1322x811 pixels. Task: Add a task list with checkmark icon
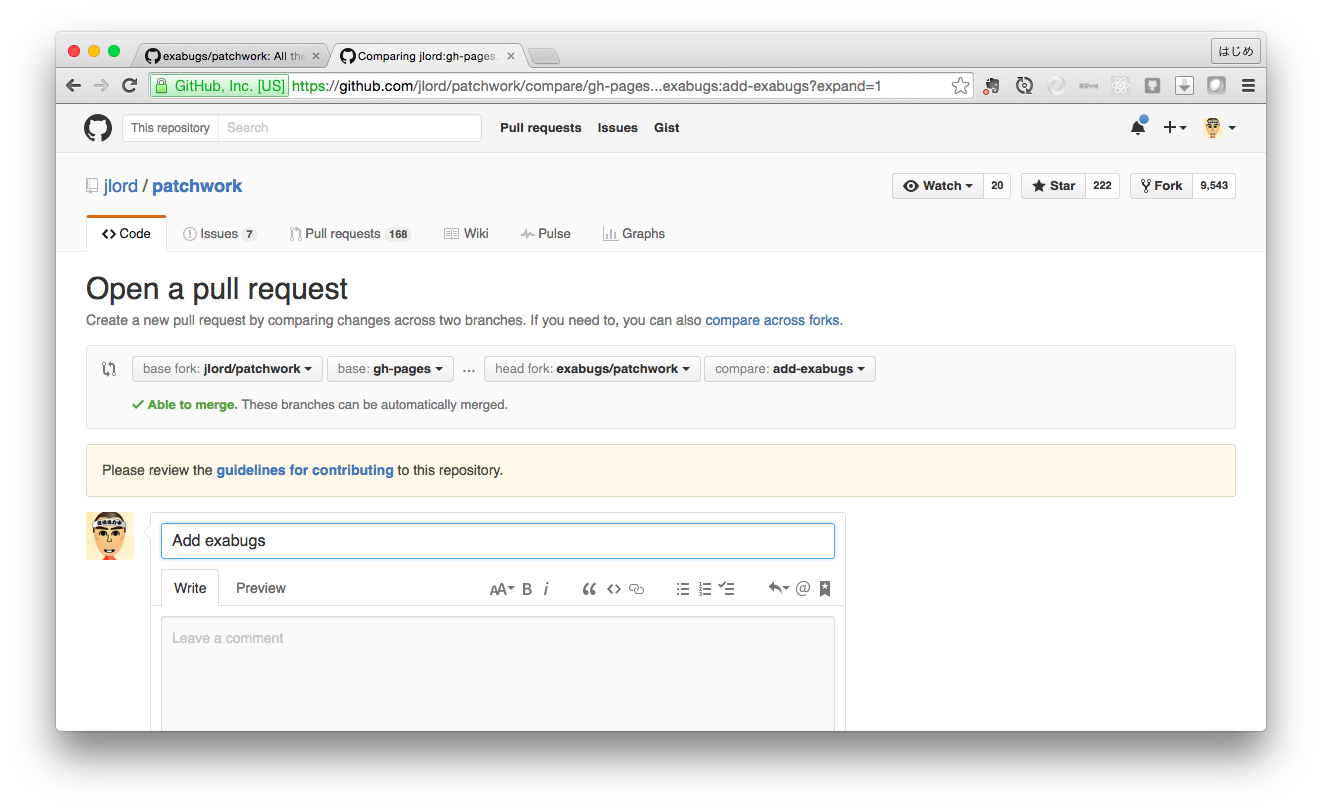[727, 589]
